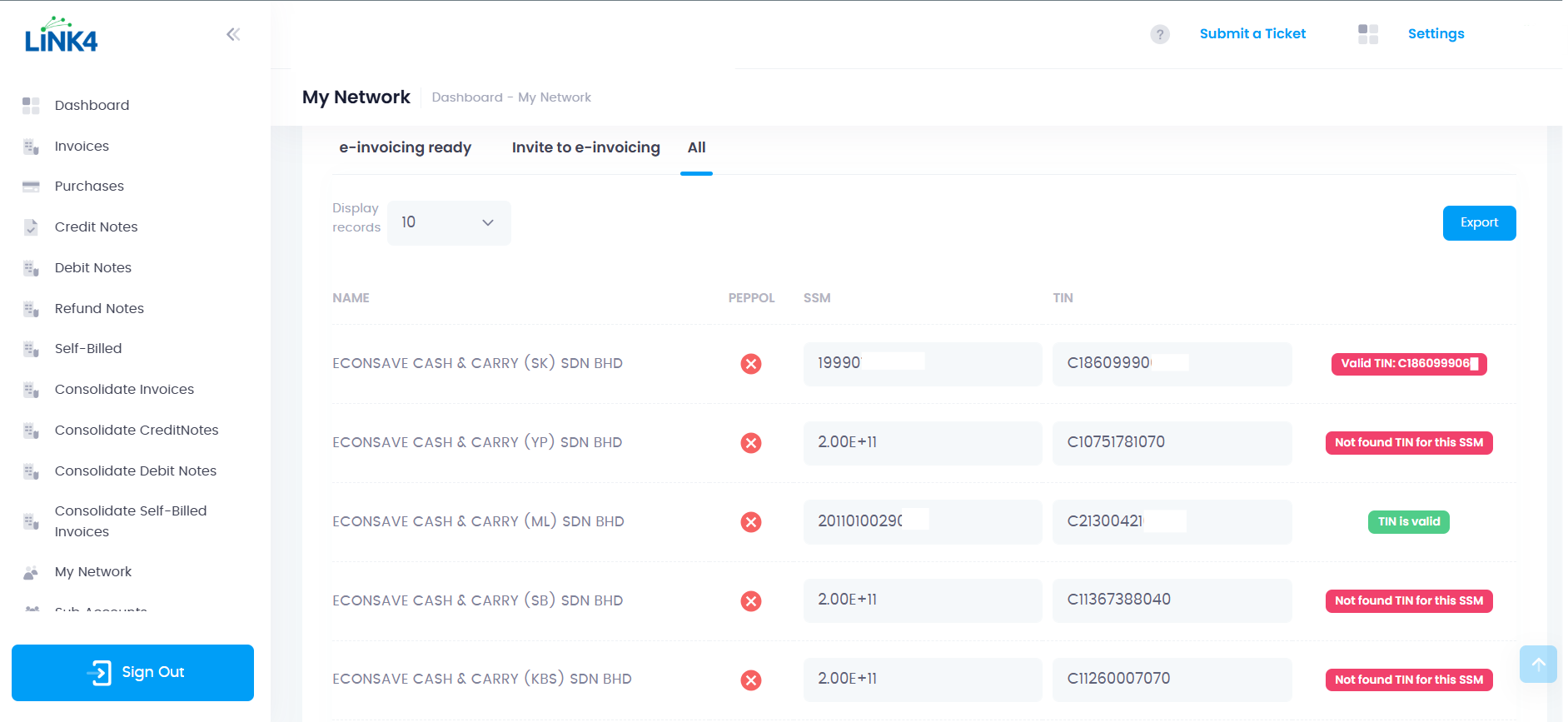The height and width of the screenshot is (722, 1568).
Task: Open the Display records dropdown
Action: pyautogui.click(x=449, y=222)
